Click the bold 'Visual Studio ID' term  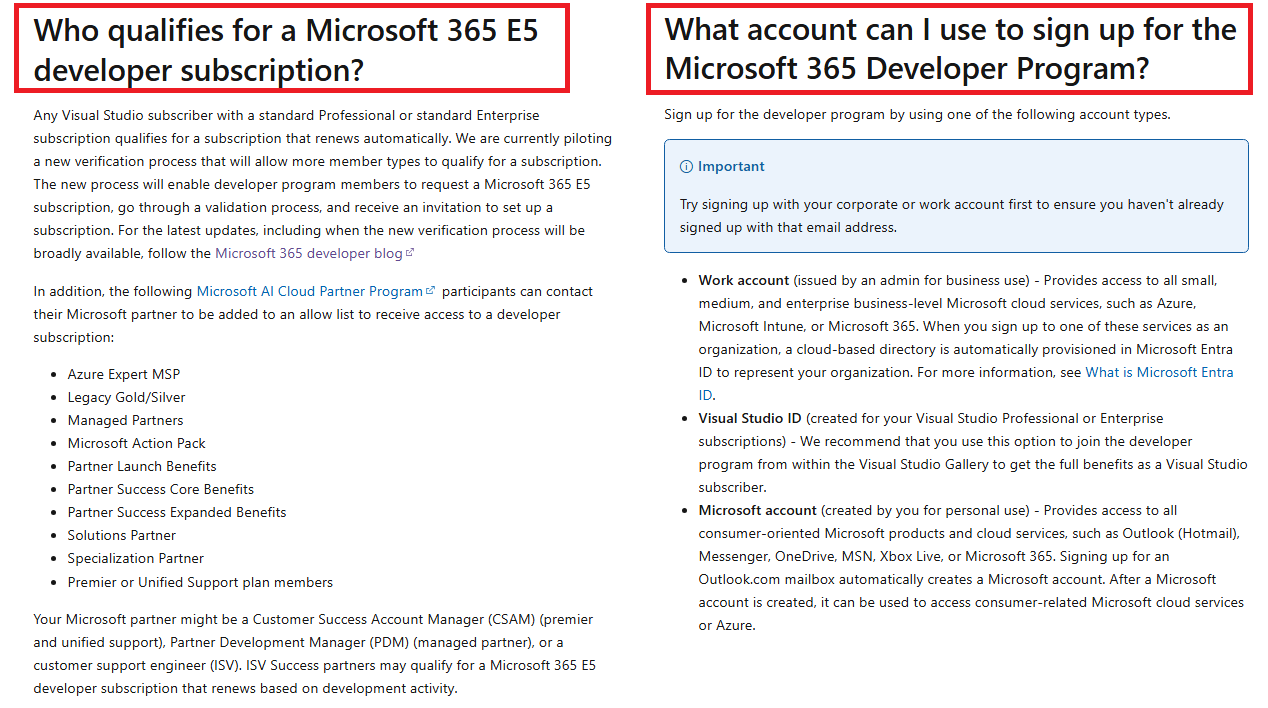750,418
